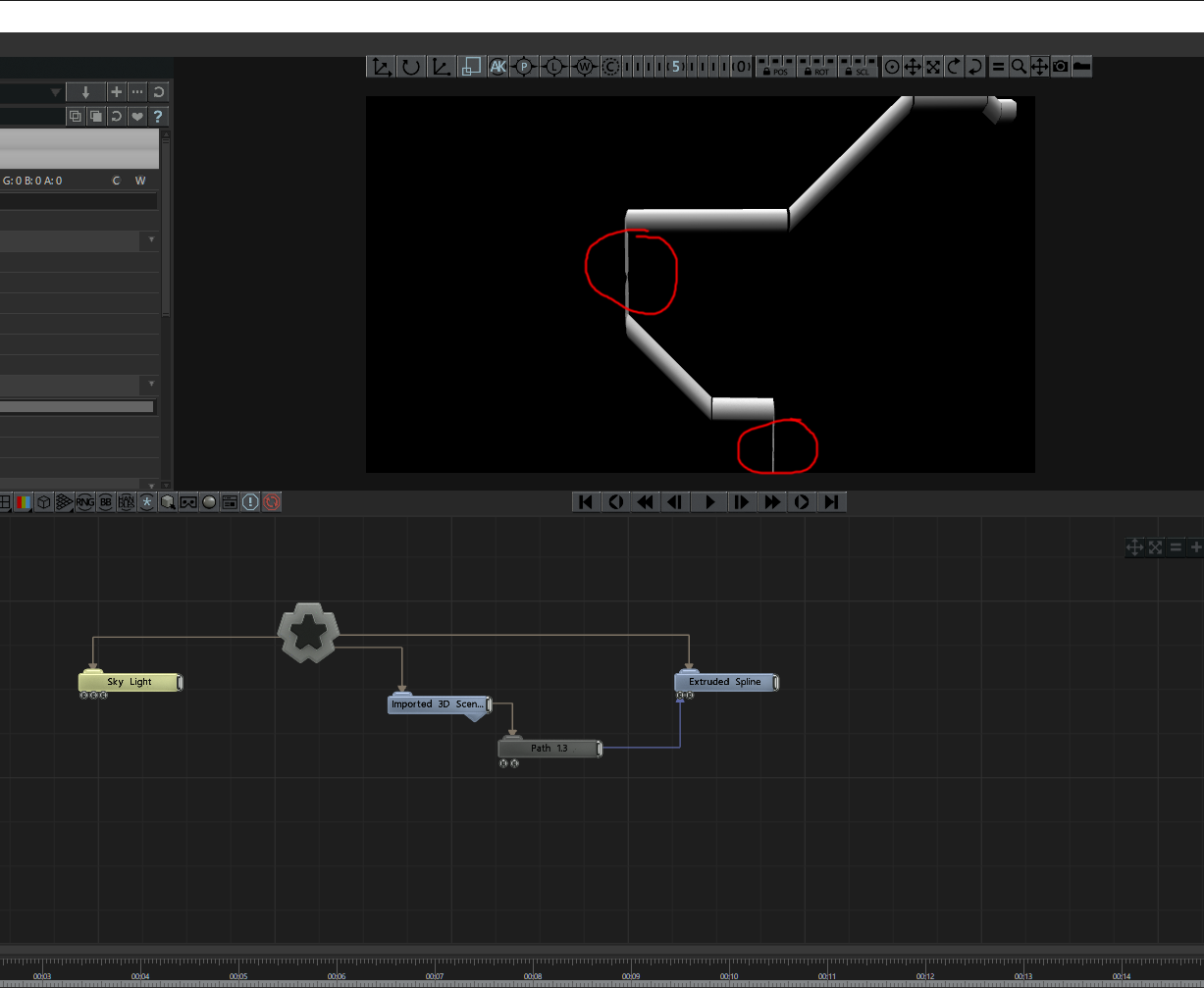Screen dimensions: 1204x988
Task: Toggle the BB bounding boxes icon
Action: [105, 502]
